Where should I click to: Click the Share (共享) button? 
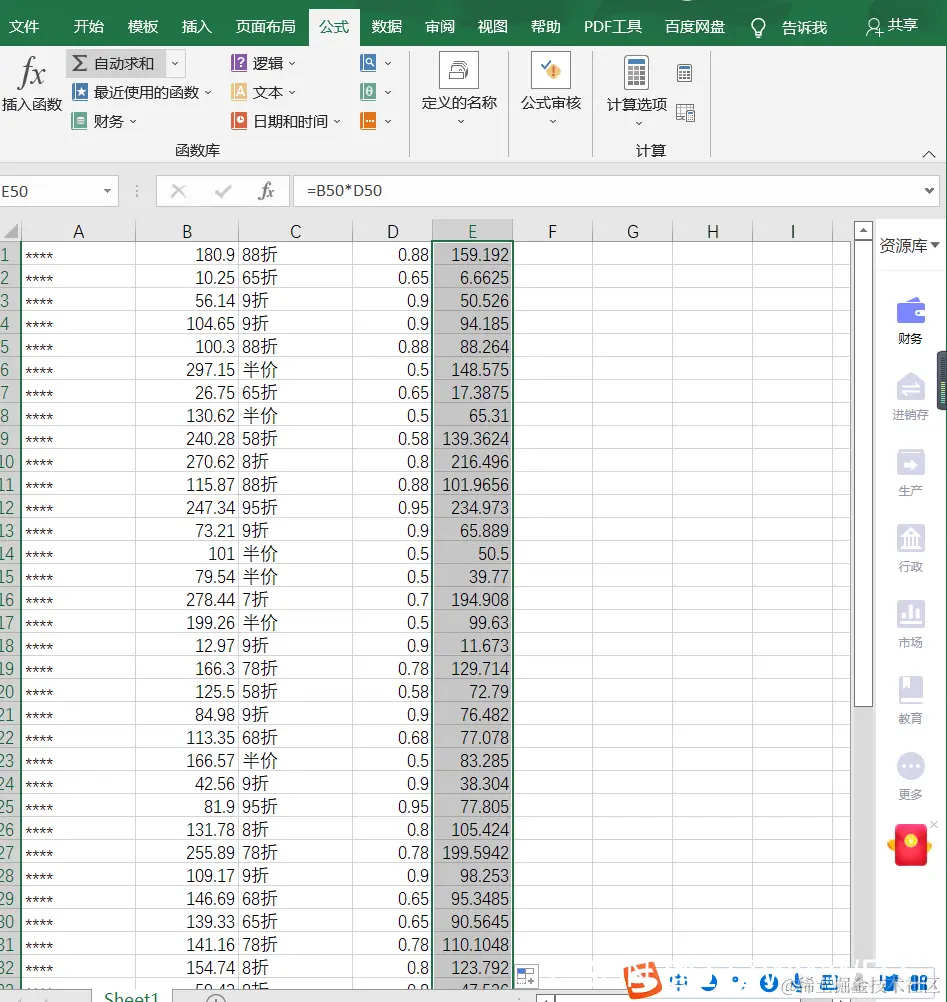click(892, 26)
